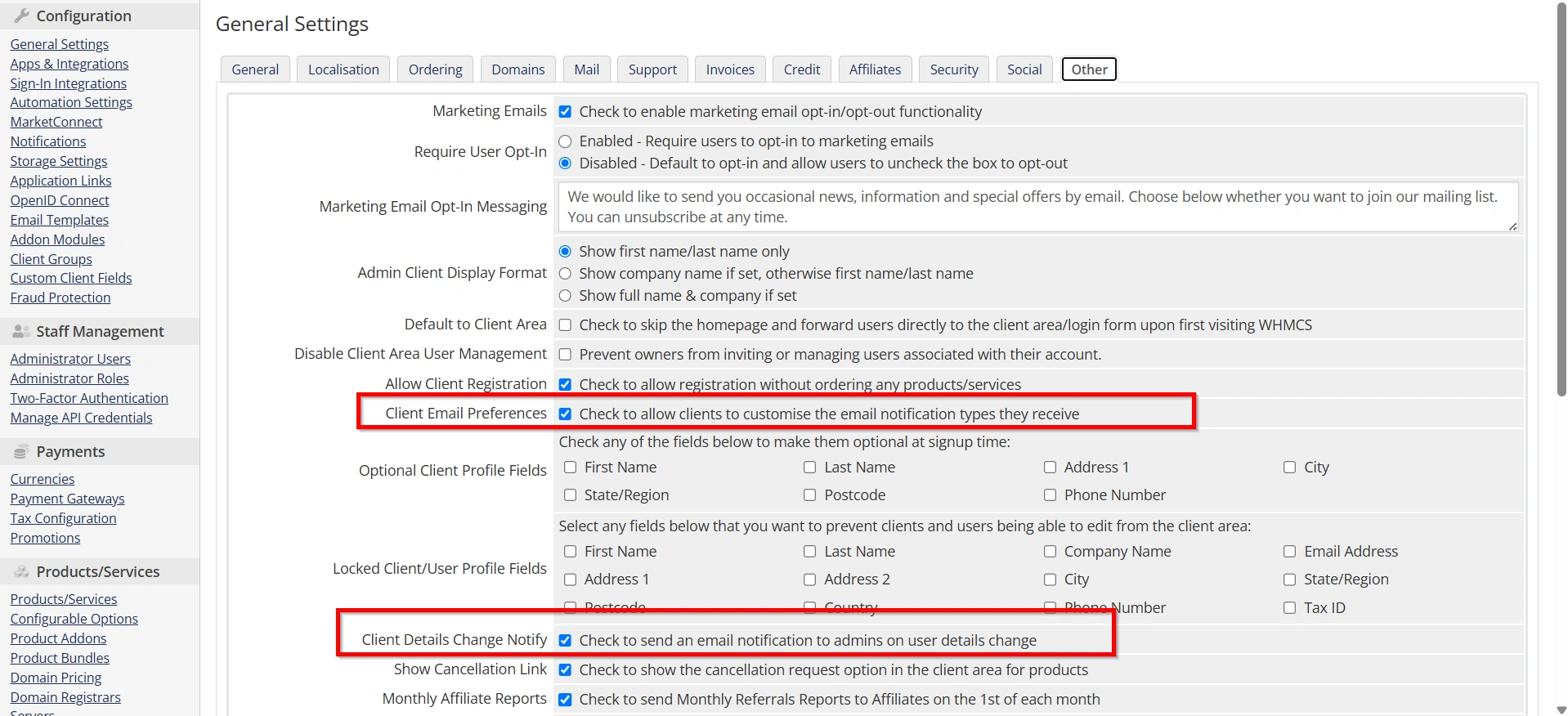Switch to the Support tab
Screen dimensions: 1568x716
[x=652, y=69]
